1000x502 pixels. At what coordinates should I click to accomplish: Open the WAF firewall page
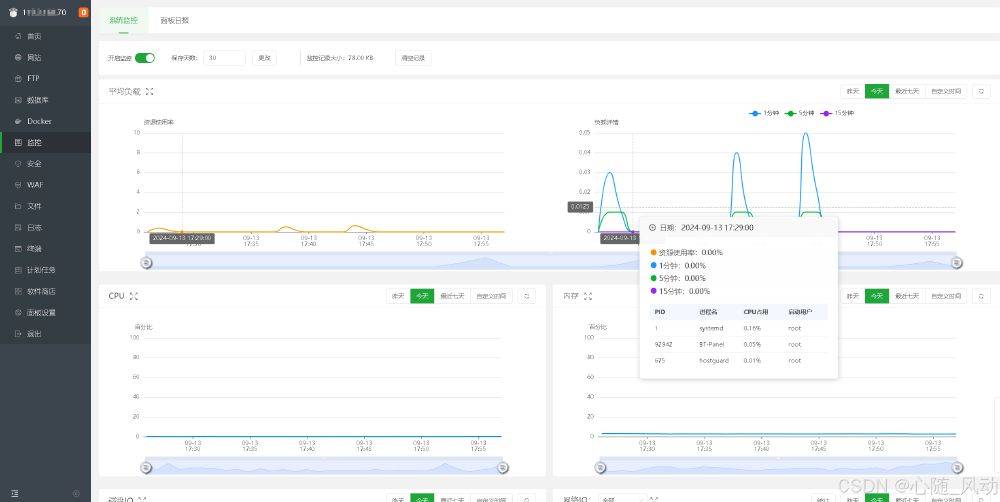[34, 185]
